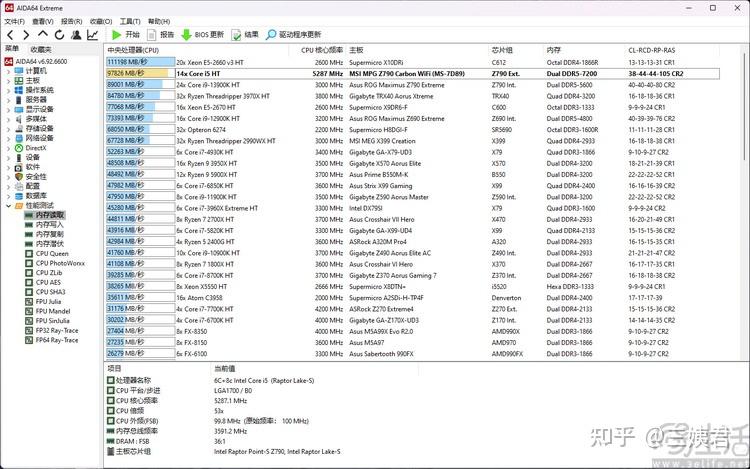750x469 pixels.
Task: Open the user profile toolbar icon
Action: point(76,35)
